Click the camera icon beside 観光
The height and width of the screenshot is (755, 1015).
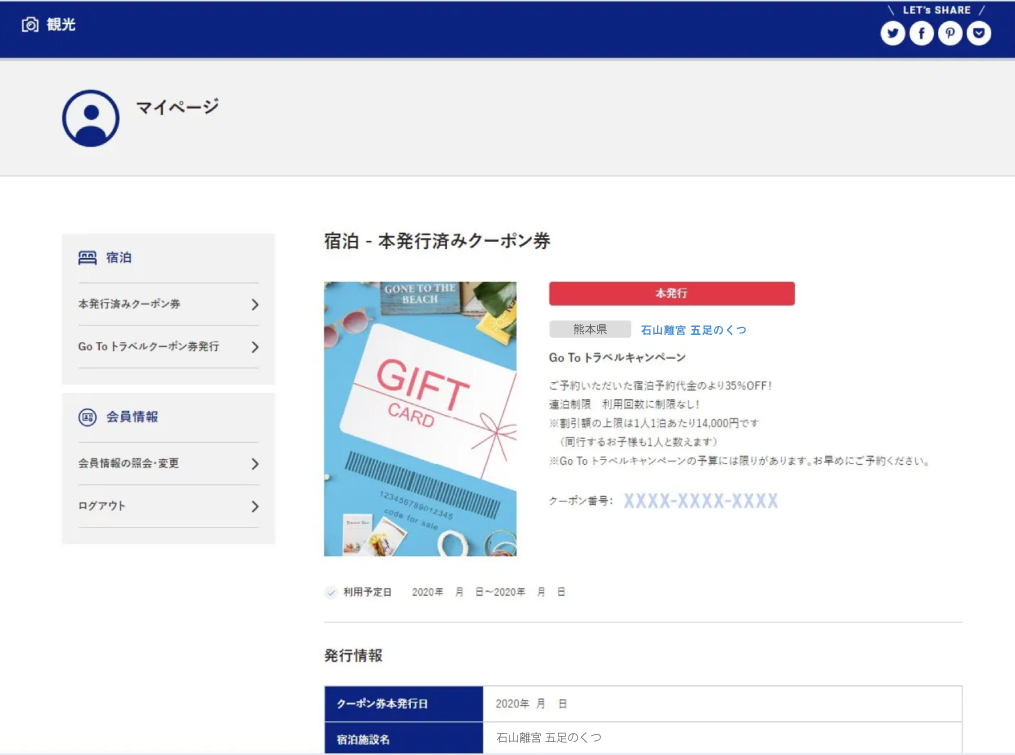click(x=30, y=24)
